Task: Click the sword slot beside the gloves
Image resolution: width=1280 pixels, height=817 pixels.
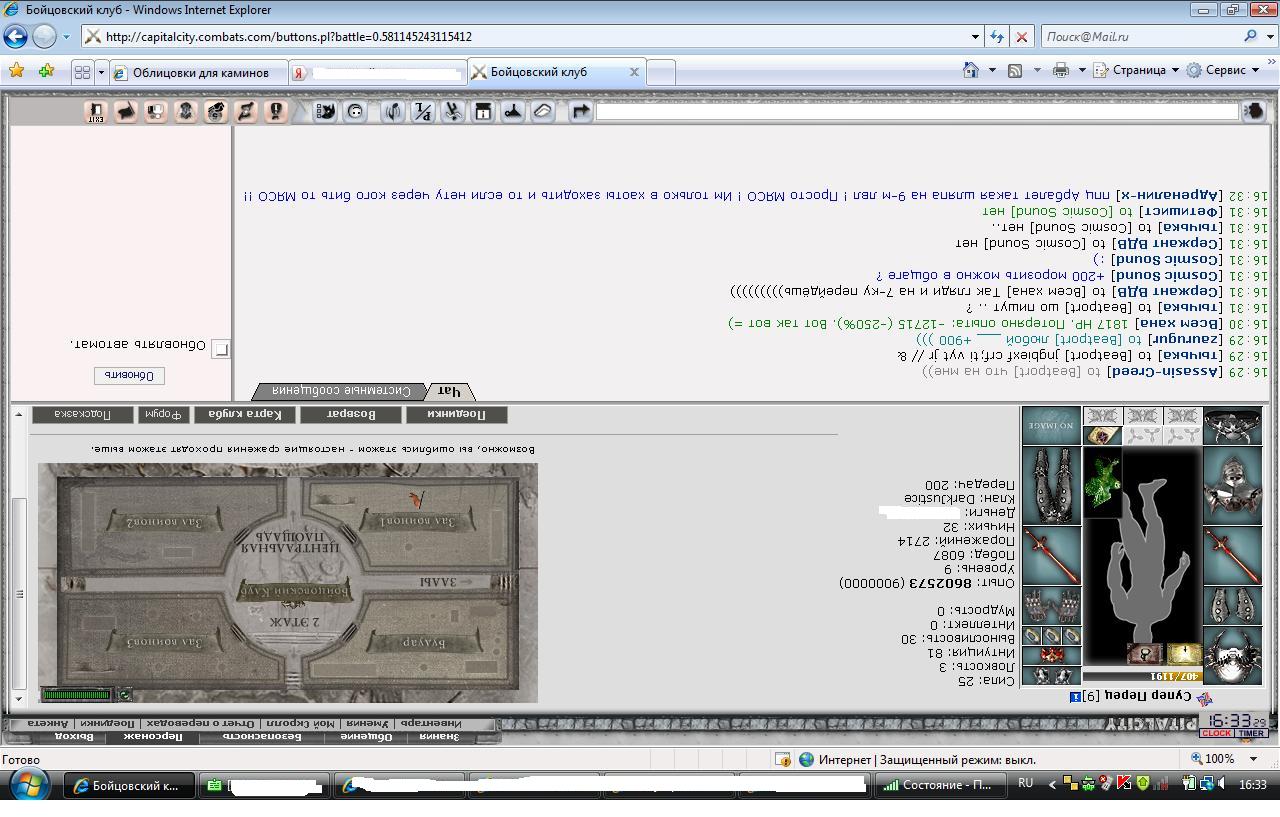Action: [1051, 555]
